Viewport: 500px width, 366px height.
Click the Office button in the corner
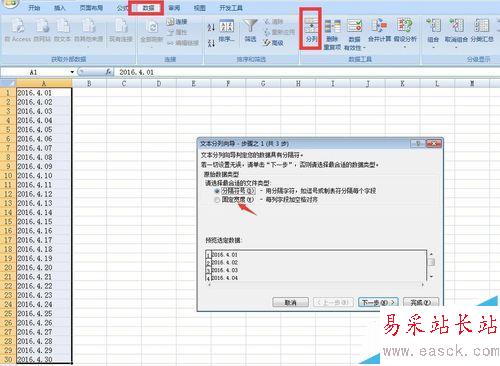click(x=10, y=4)
